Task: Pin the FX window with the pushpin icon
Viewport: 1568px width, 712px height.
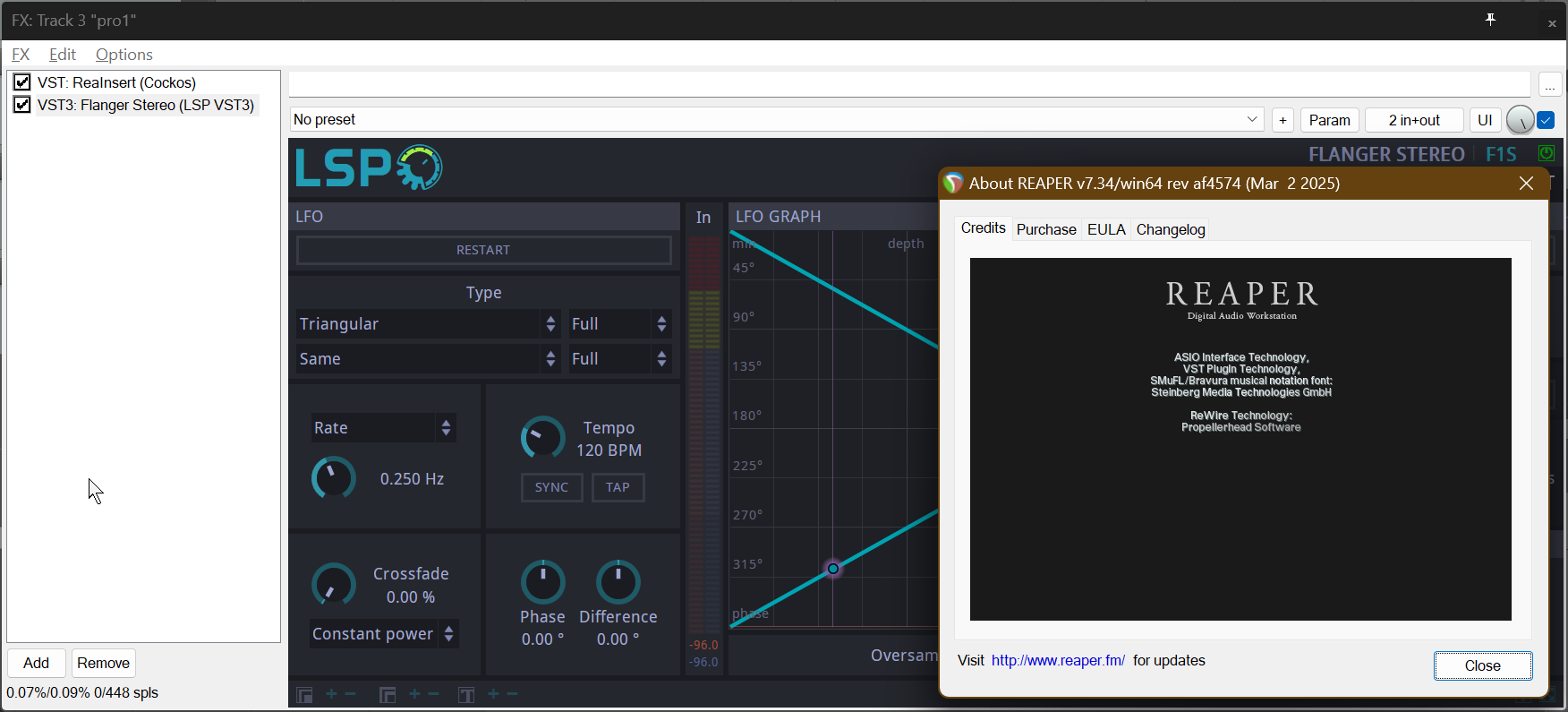Action: tap(1490, 20)
